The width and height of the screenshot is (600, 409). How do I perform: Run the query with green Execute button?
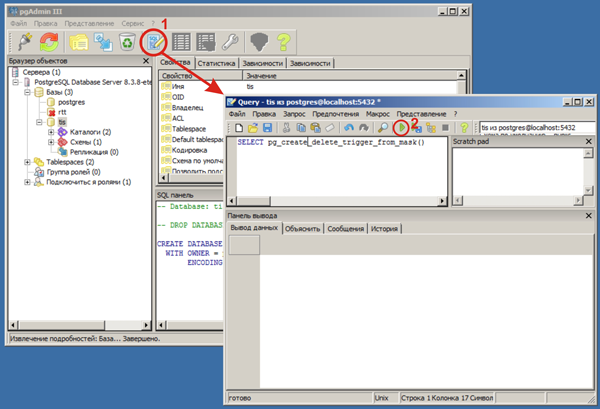(401, 128)
